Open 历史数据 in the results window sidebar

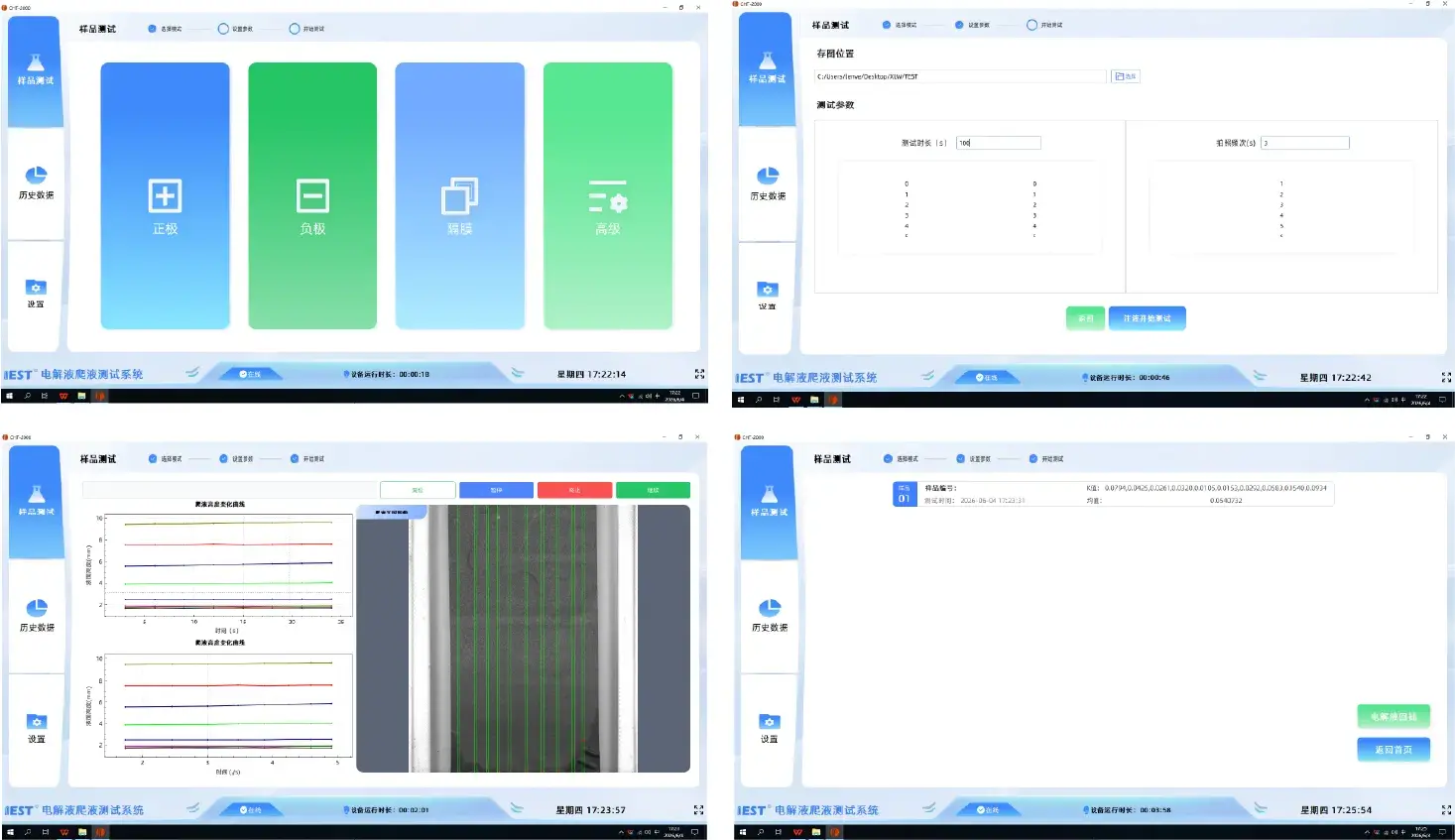click(x=769, y=615)
